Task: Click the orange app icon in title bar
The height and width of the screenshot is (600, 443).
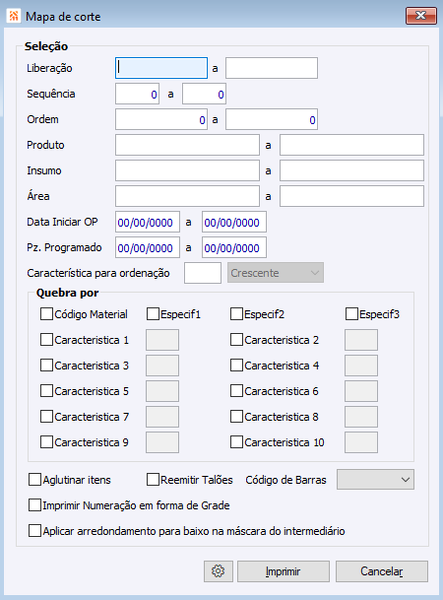Action: (x=14, y=16)
